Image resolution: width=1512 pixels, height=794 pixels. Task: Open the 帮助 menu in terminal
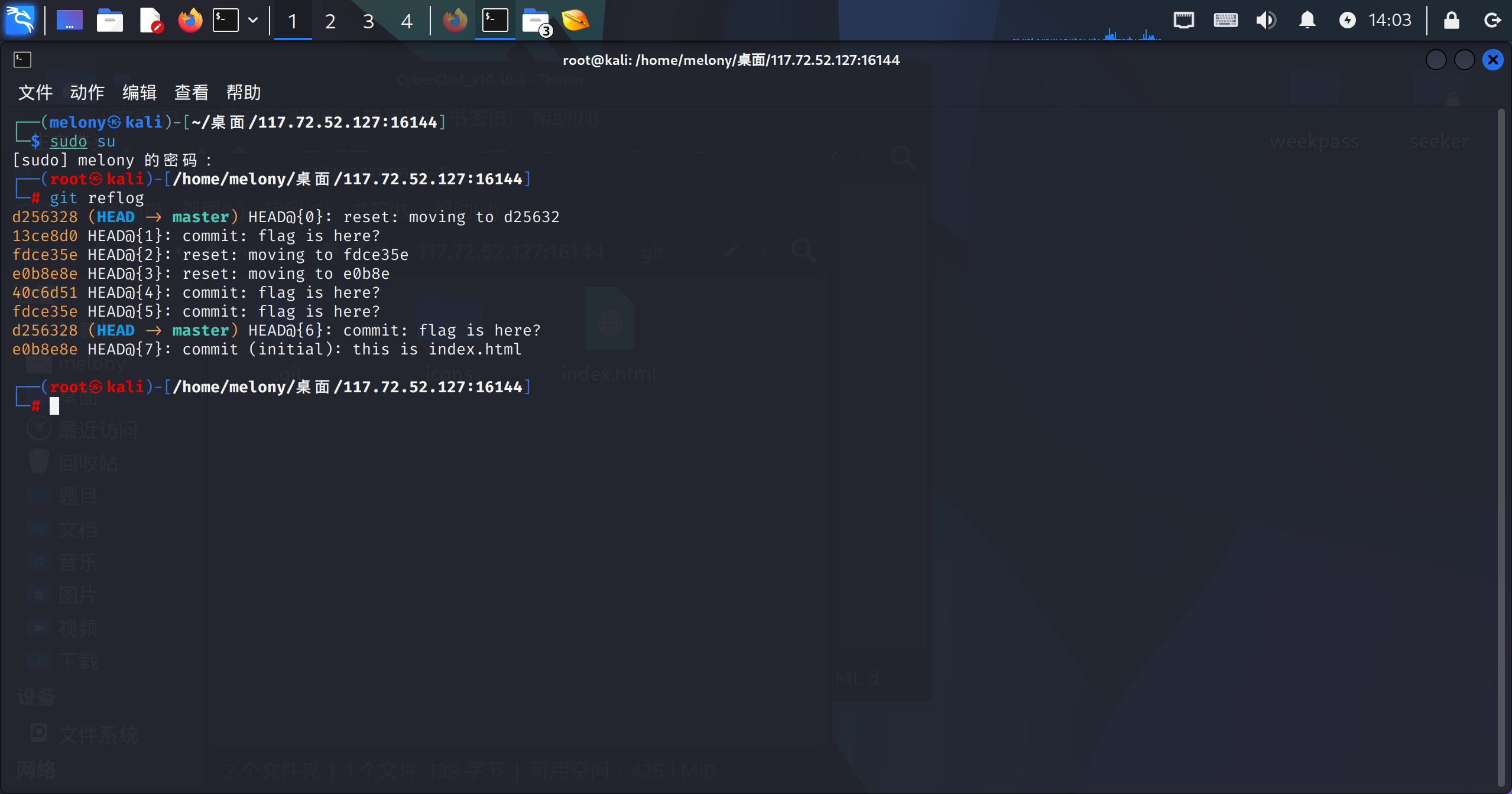[x=244, y=92]
